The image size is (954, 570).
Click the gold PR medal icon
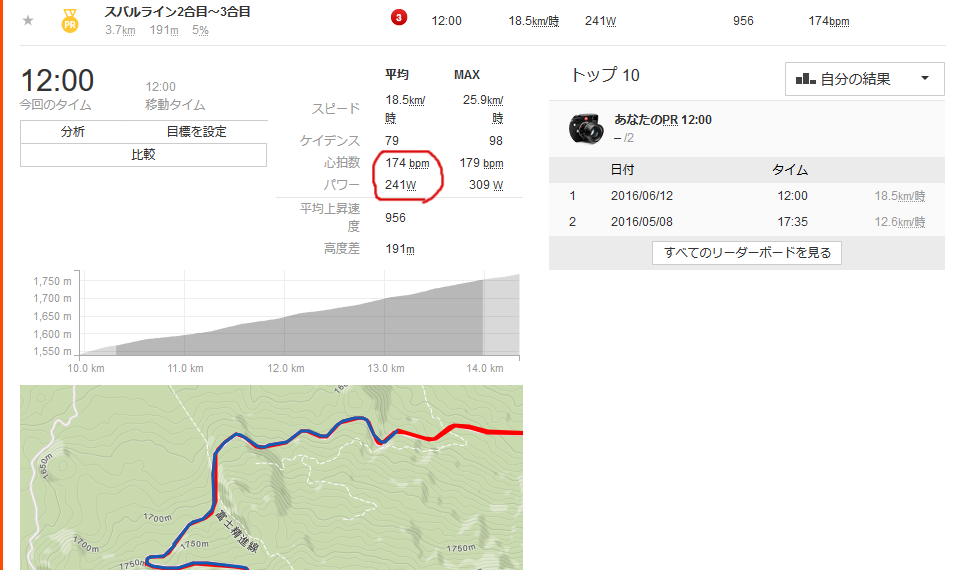[x=70, y=21]
